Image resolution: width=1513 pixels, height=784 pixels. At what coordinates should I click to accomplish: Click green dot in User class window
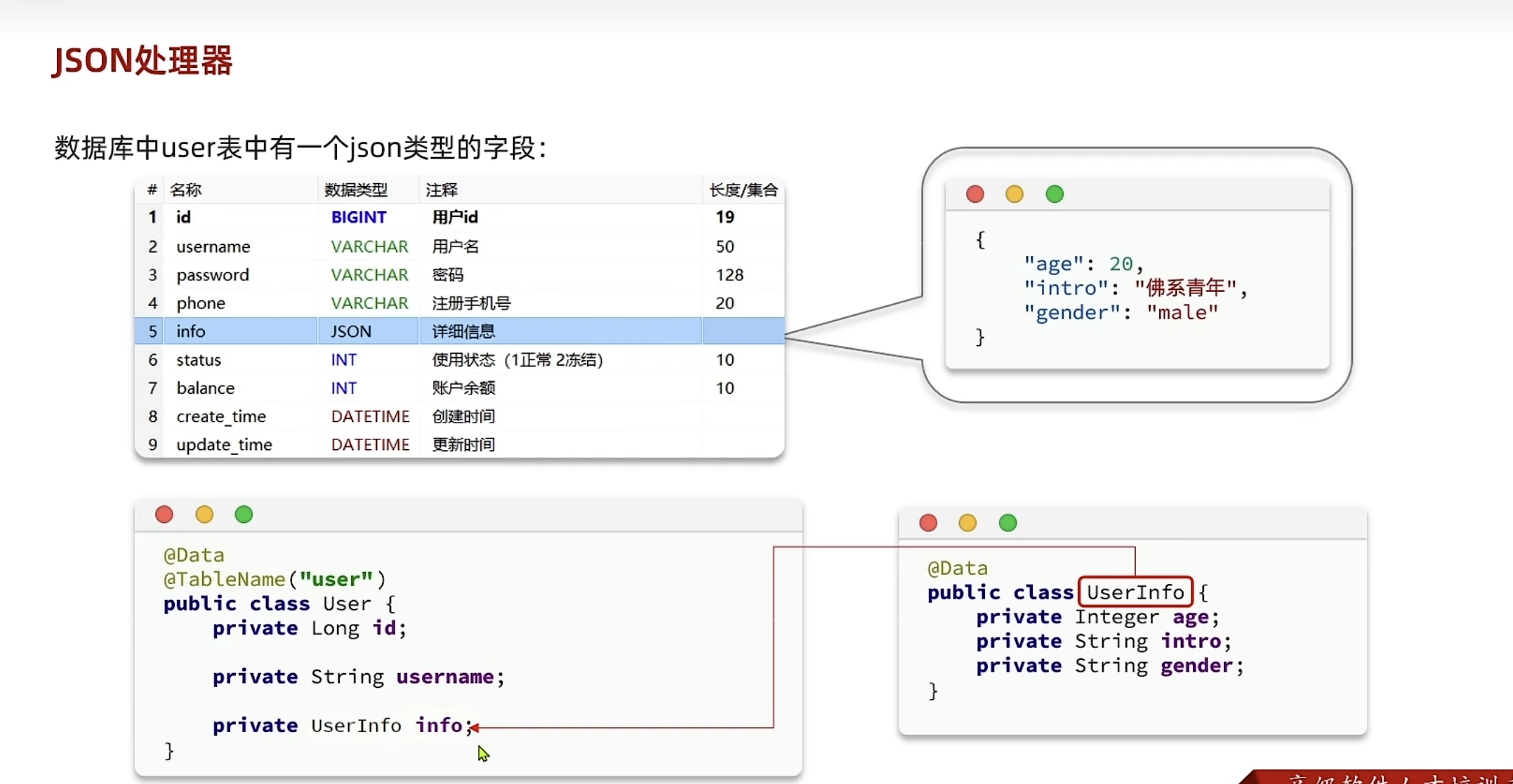point(244,514)
